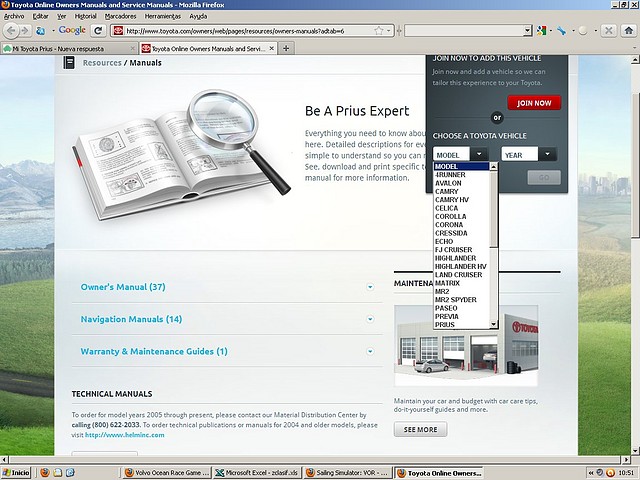640x480 pixels.
Task: Open a new tab with plus button
Action: tap(286, 48)
